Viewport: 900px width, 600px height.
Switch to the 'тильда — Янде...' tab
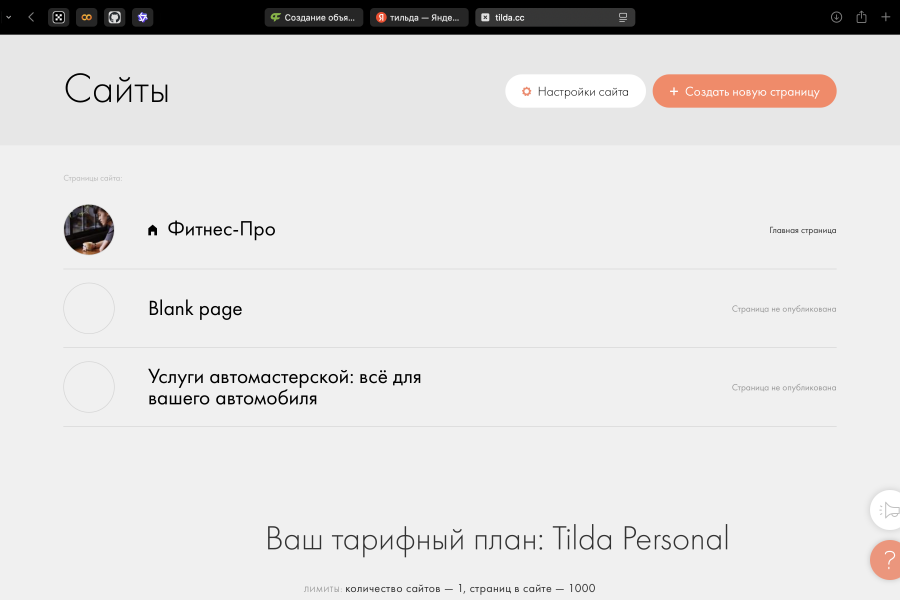click(x=419, y=17)
